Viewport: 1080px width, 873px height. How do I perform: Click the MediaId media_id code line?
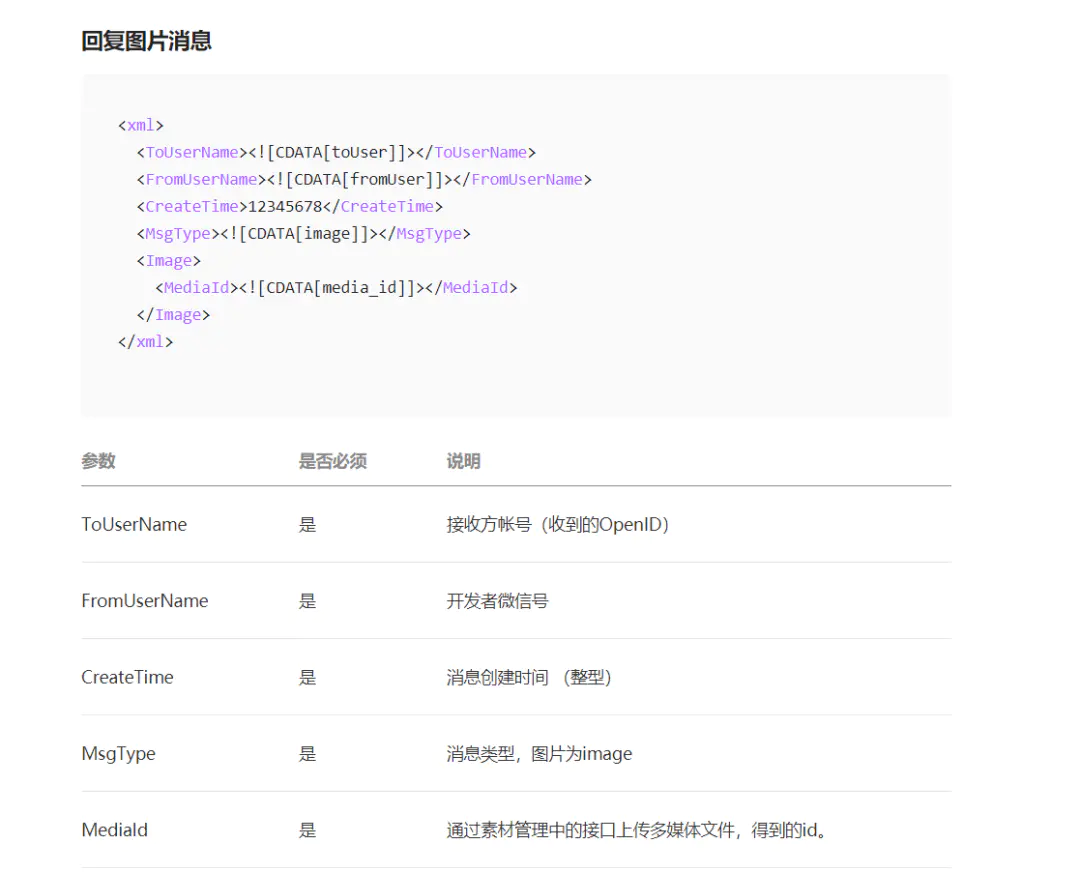click(336, 288)
